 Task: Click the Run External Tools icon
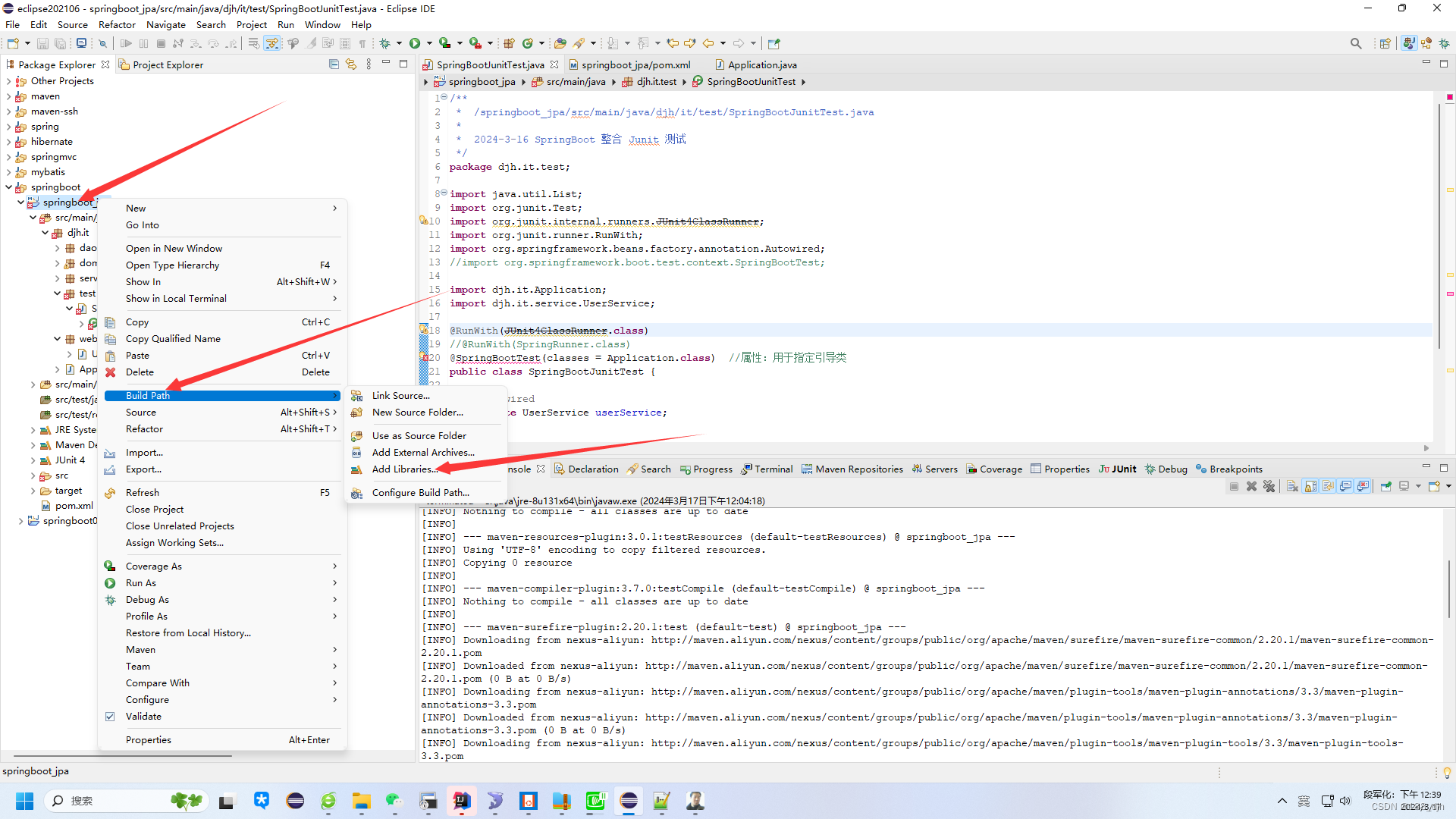coord(475,43)
